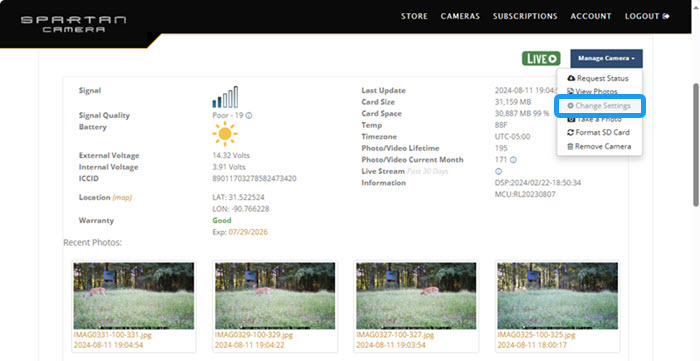Image resolution: width=700 pixels, height=361 pixels.
Task: Click the UTC-05:00 timezone value
Action: click(512, 137)
